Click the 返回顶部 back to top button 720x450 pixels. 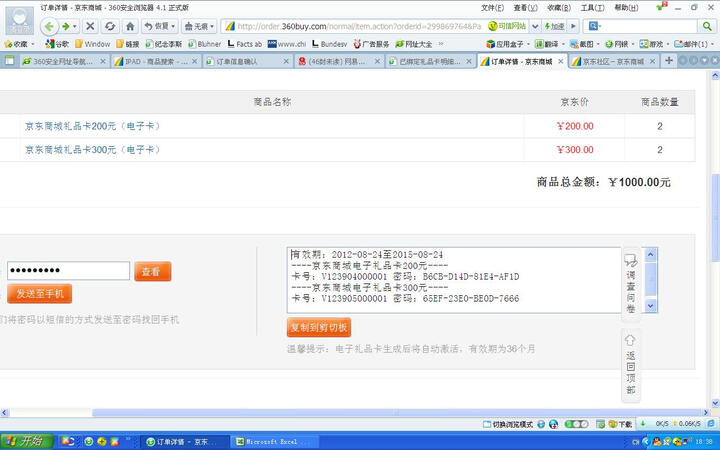pos(631,365)
